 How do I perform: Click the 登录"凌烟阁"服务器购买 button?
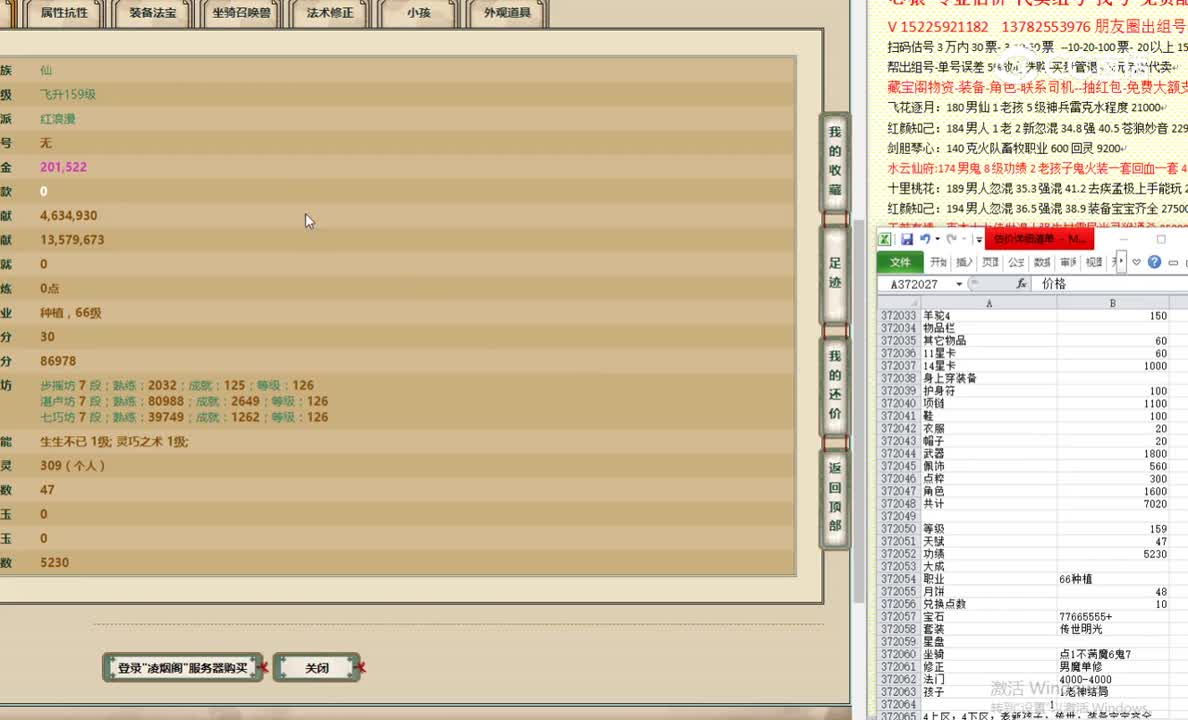click(x=182, y=668)
